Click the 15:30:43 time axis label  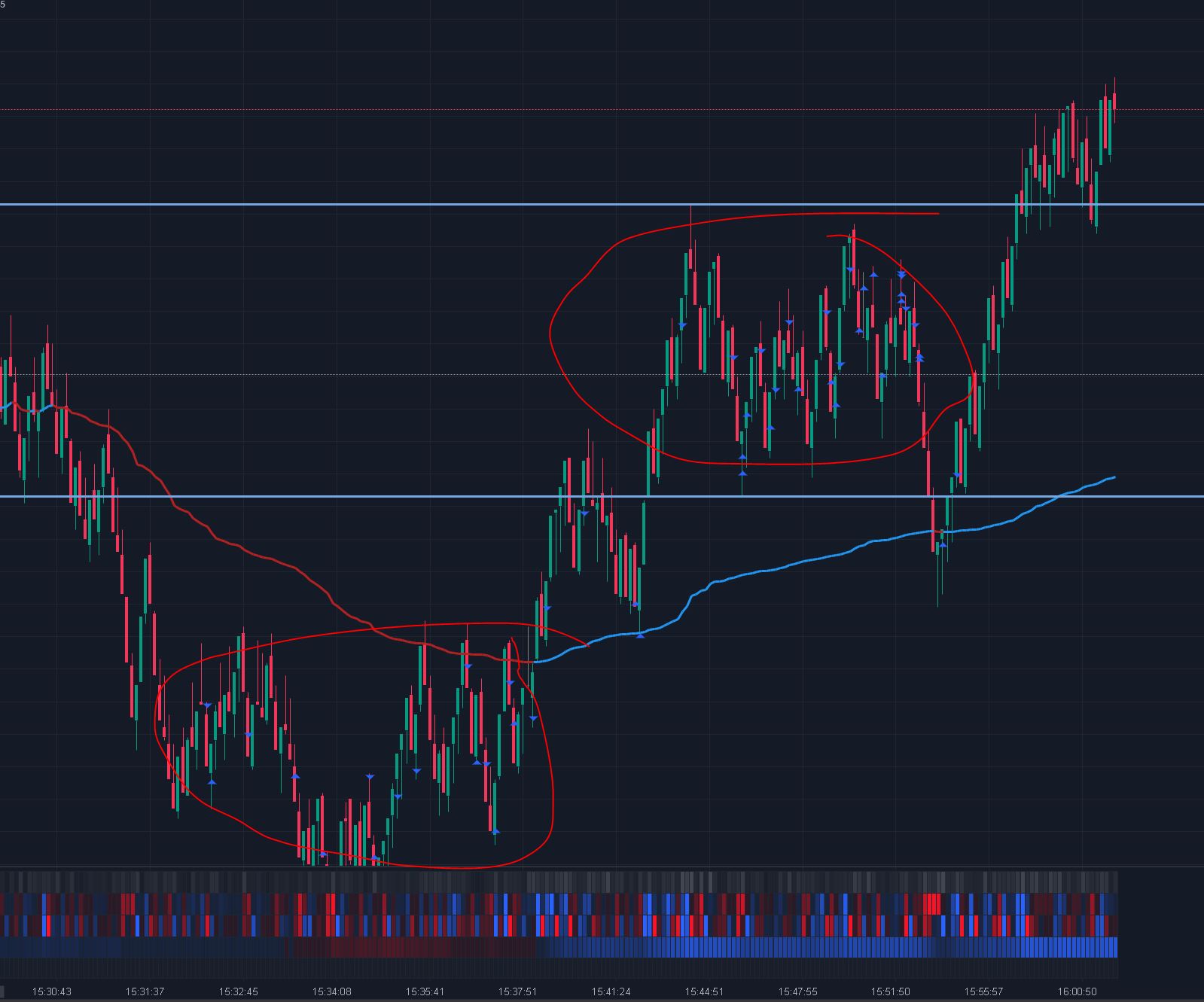click(52, 991)
